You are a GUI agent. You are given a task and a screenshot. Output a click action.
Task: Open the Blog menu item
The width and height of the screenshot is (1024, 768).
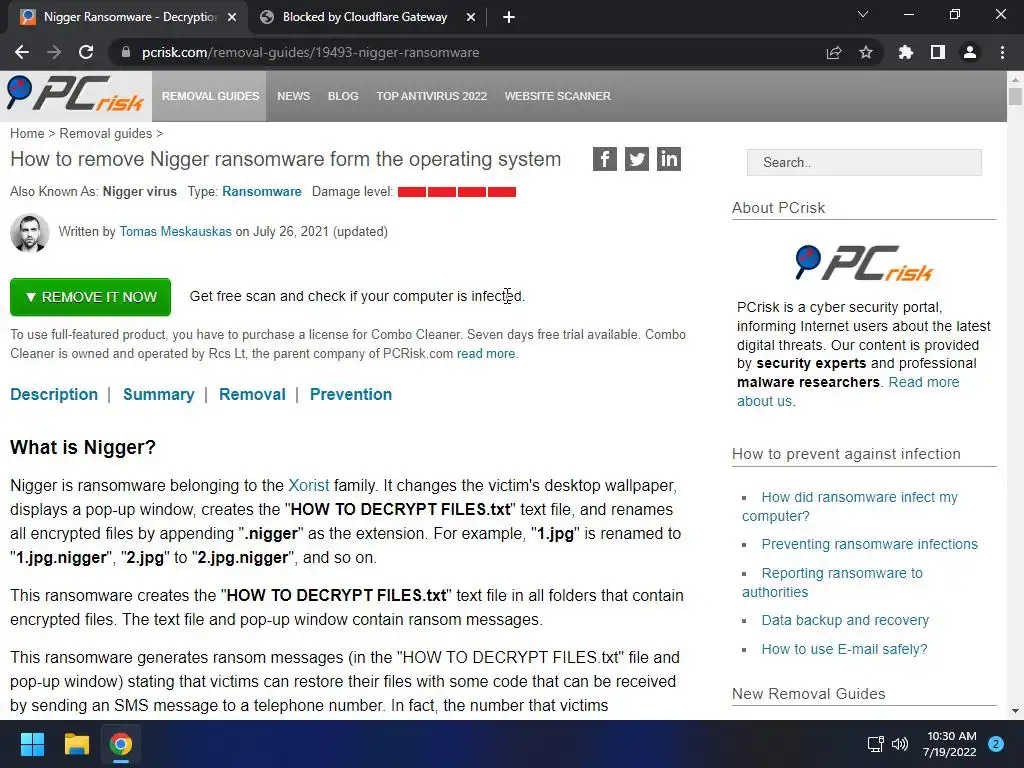343,96
